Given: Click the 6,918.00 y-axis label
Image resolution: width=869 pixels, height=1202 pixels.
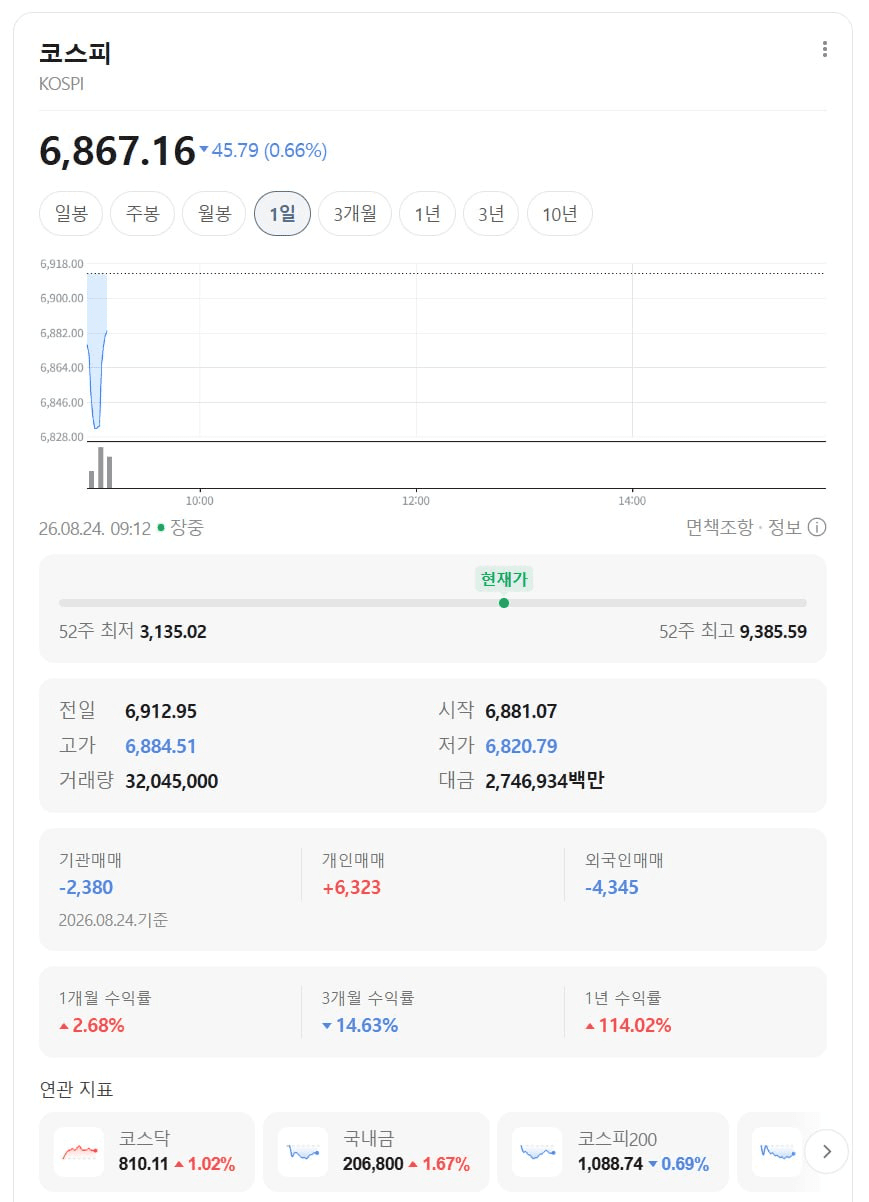Looking at the screenshot, I should pyautogui.click(x=61, y=264).
